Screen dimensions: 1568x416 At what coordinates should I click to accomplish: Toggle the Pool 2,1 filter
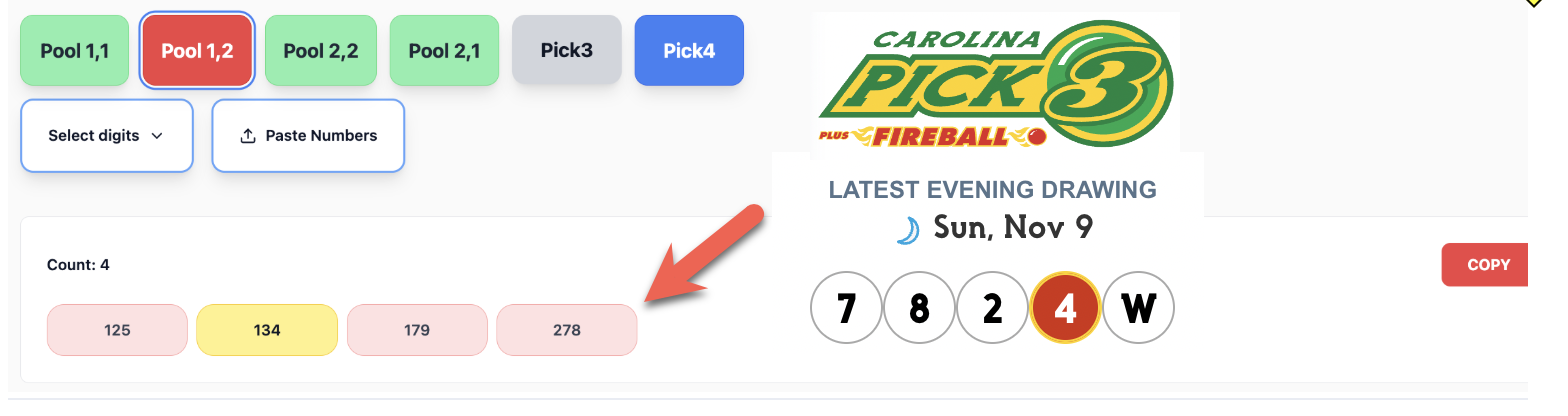pyautogui.click(x=444, y=51)
